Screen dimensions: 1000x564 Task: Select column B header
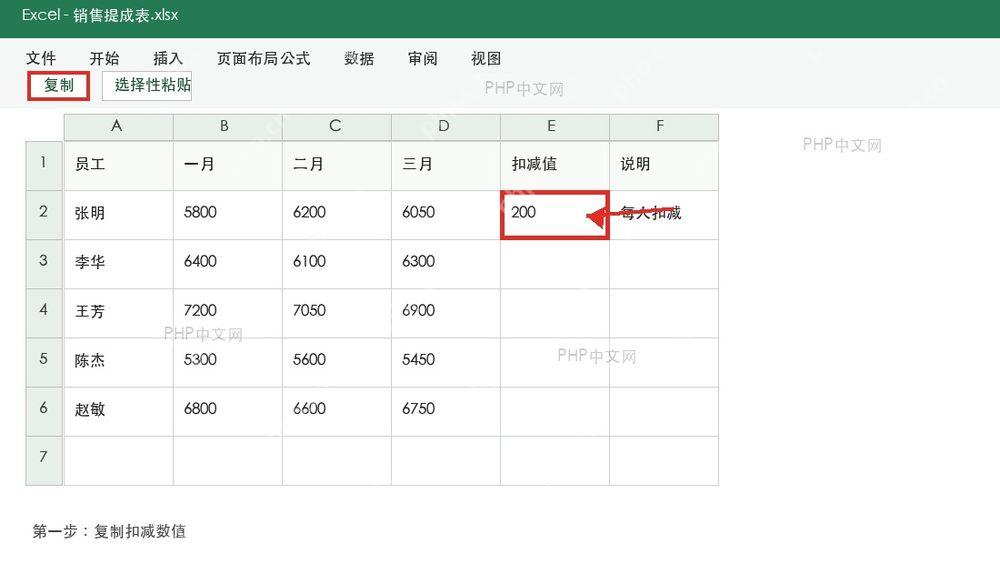coord(227,127)
